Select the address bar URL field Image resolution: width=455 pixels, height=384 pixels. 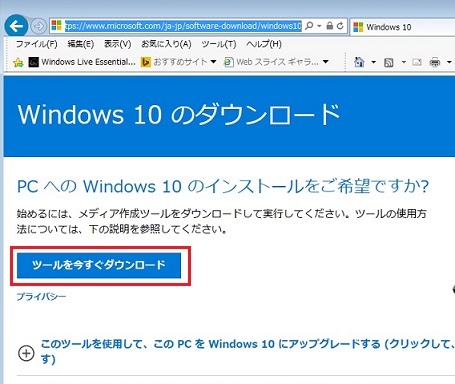click(x=183, y=26)
